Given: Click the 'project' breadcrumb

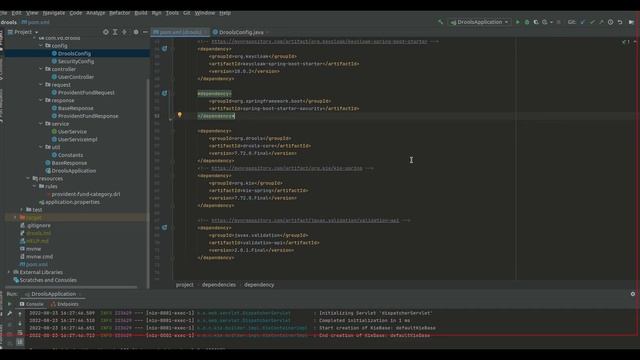Looking at the screenshot, I should coord(184,285).
